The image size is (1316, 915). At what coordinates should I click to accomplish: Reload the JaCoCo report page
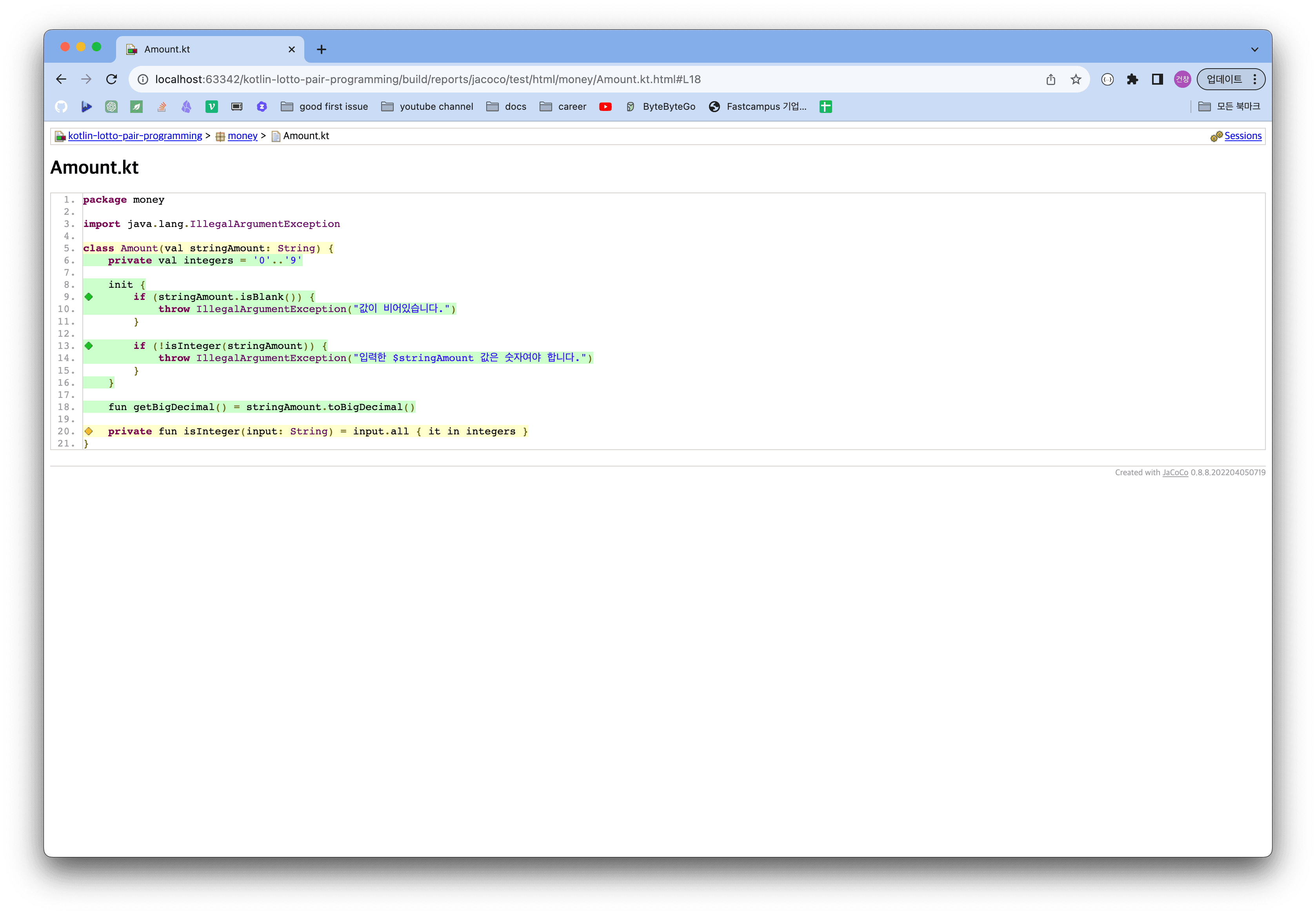coord(112,79)
